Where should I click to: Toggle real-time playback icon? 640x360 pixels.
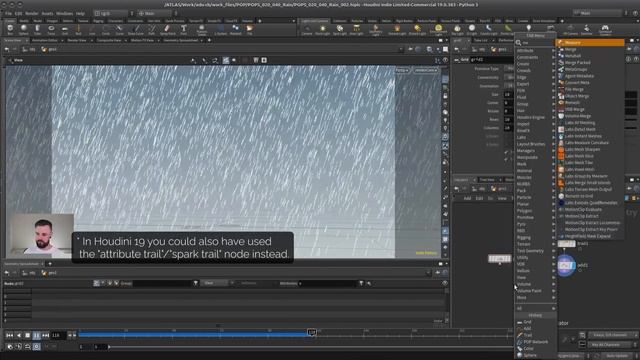tap(36, 347)
